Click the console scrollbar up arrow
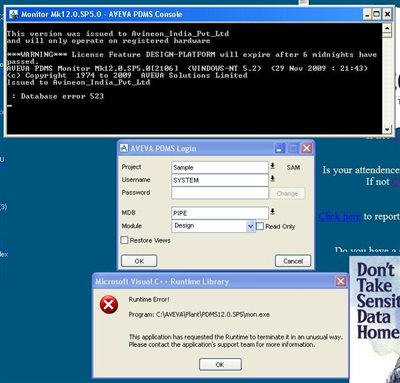Viewport: 400px width, 383px height. click(387, 28)
